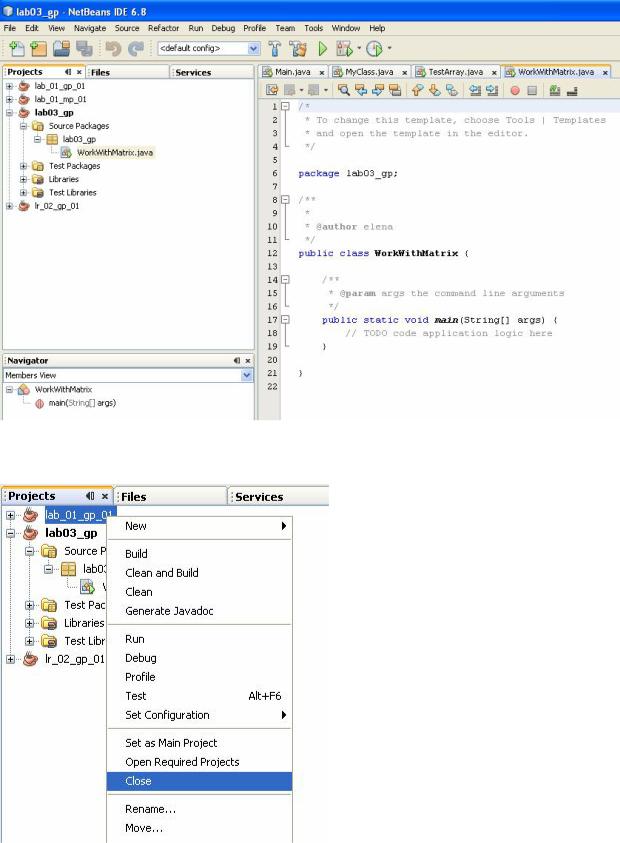Close the WorkWithMatrix.java editor tab
620x843 pixels.
point(605,72)
